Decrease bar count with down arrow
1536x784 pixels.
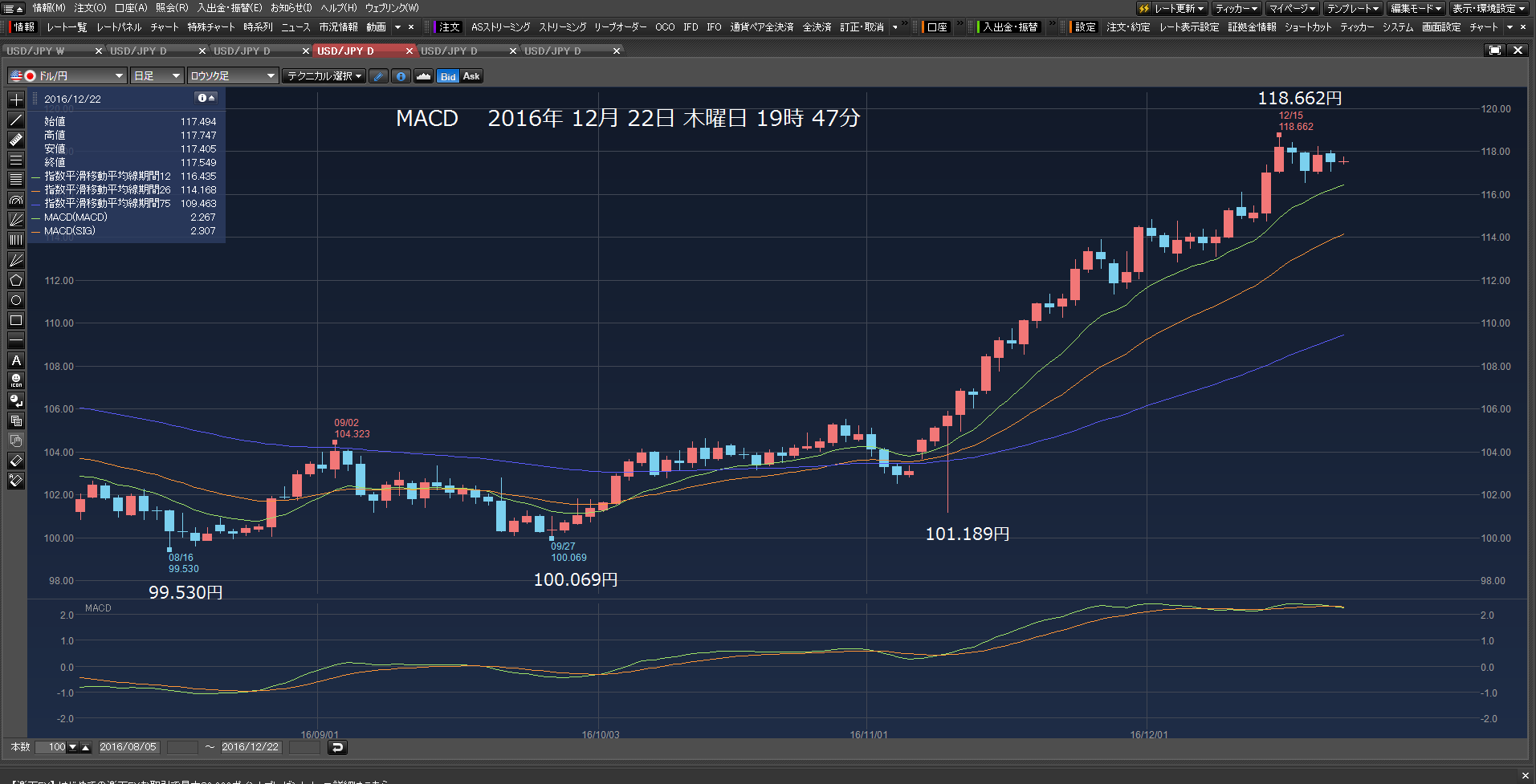[73, 747]
